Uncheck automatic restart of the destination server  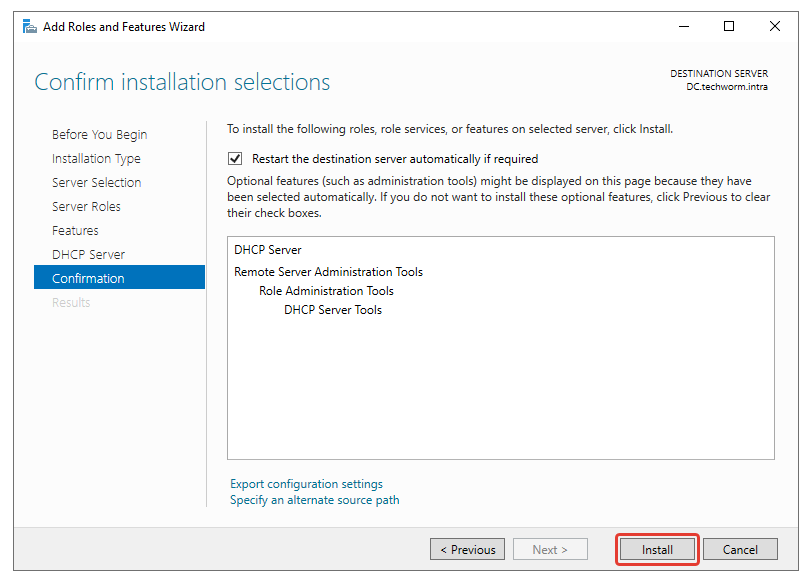[x=235, y=159]
